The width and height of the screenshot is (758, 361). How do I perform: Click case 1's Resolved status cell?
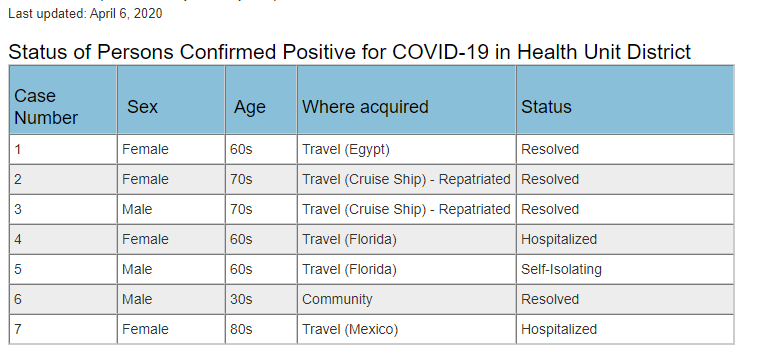point(625,149)
